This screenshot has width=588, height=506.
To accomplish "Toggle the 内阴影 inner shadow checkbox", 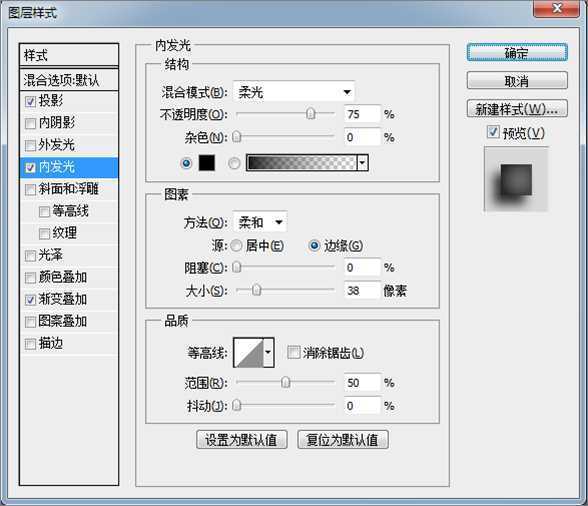I will (30, 123).
